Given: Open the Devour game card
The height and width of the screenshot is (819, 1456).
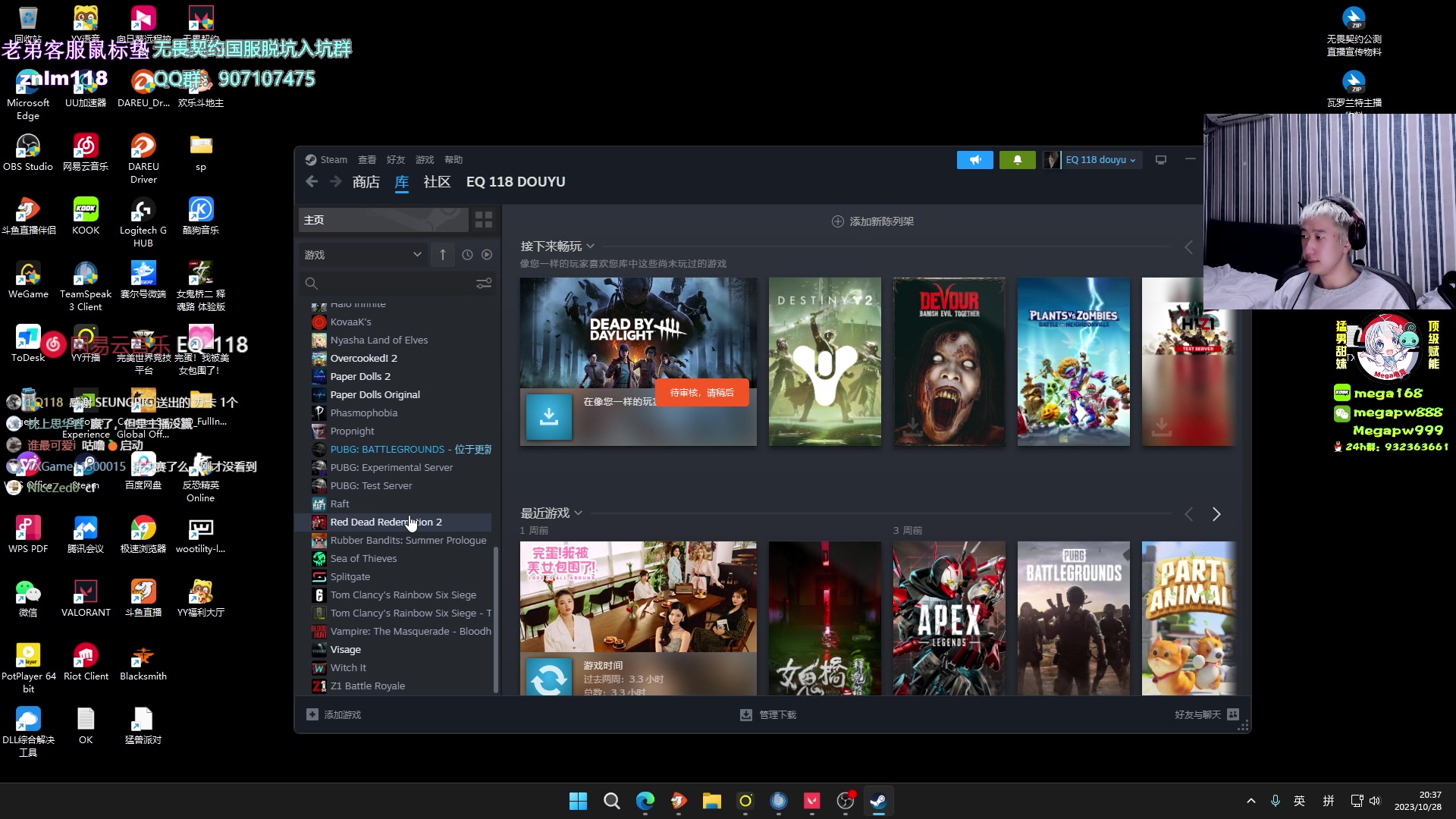Looking at the screenshot, I should (x=949, y=362).
